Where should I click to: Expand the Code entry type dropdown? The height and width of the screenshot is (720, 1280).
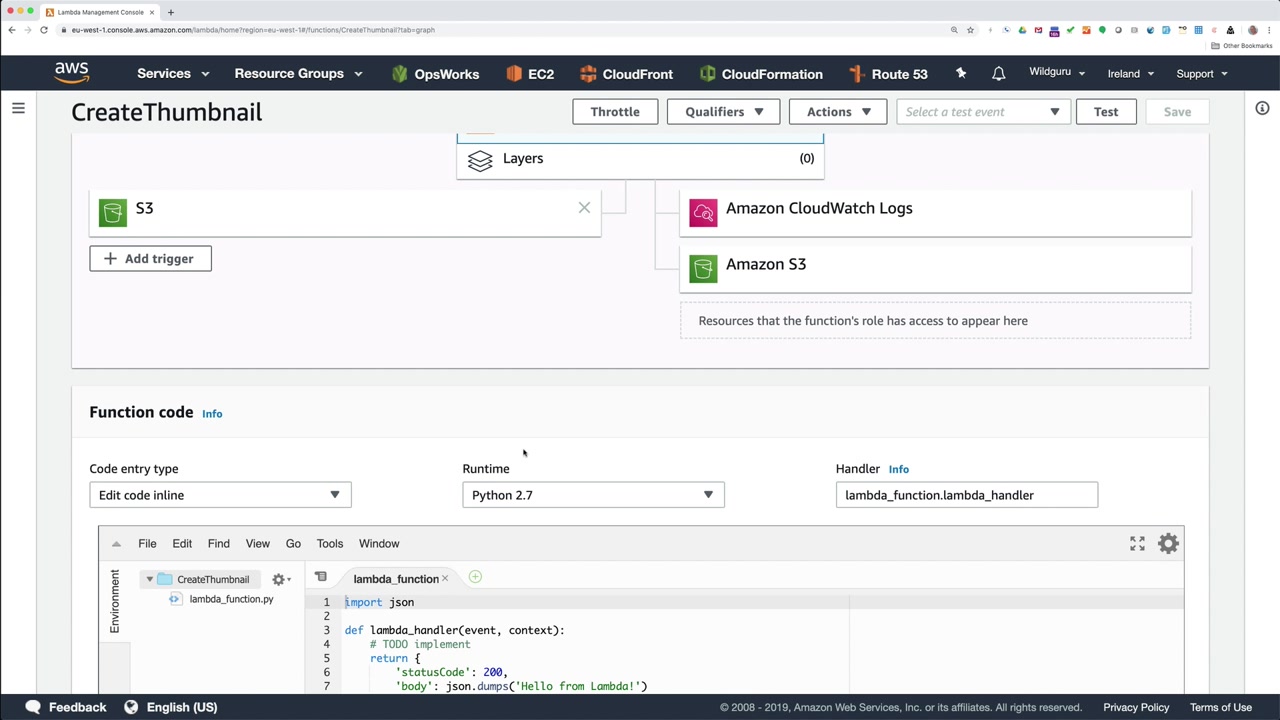point(220,495)
